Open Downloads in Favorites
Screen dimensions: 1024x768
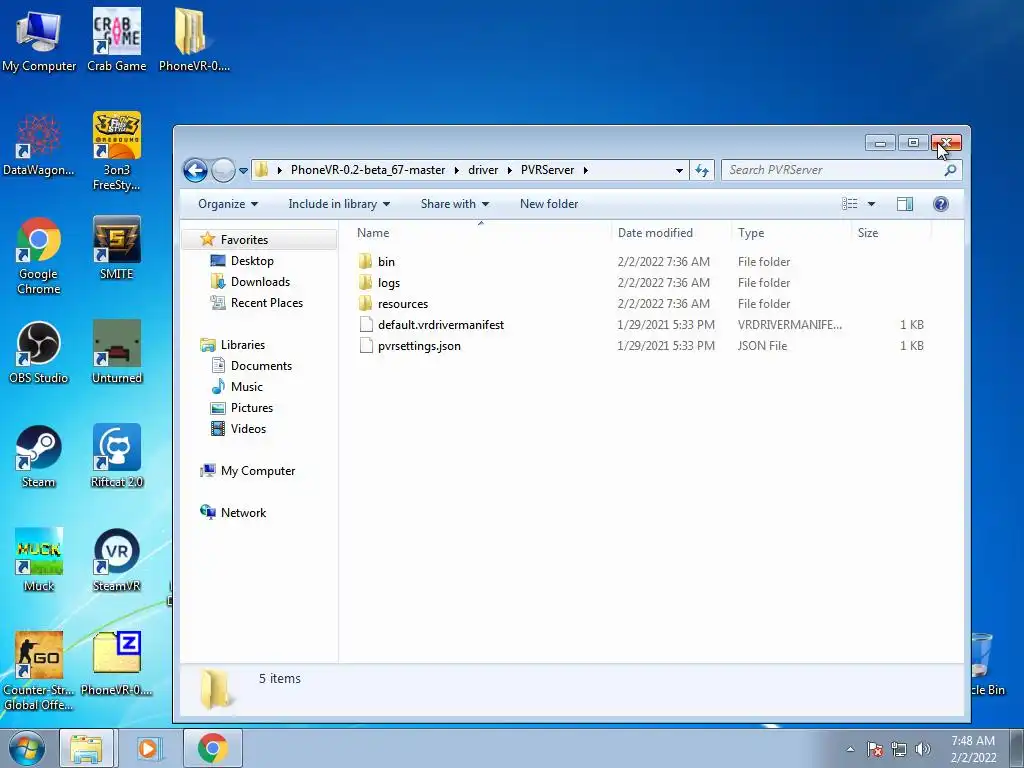pos(260,282)
